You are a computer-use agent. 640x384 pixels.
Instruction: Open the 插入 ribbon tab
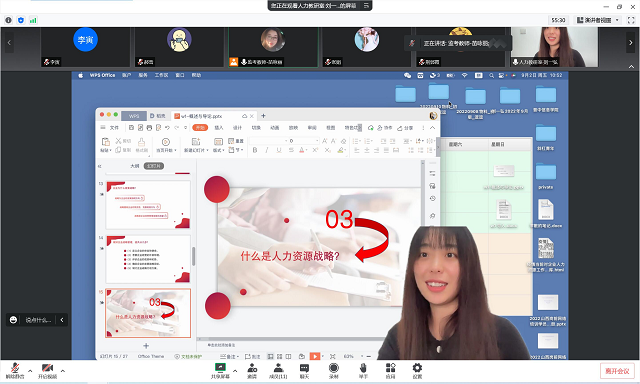219,128
